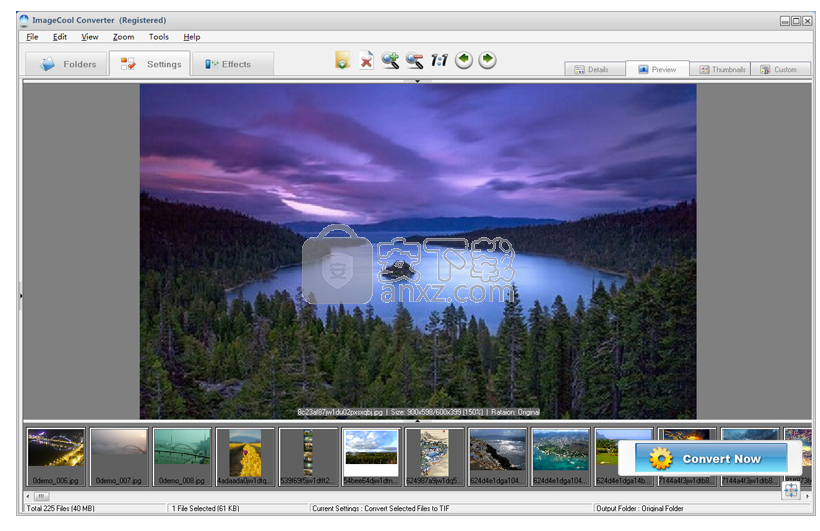
Task: Click the blue icon at the strip's right end
Action: 791,490
